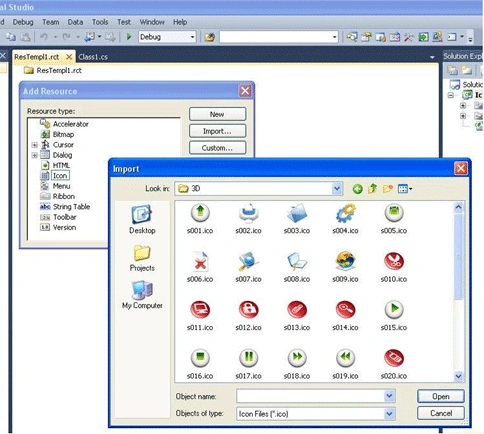Viewport: 484px width, 434px height.
Task: Open the Tools menu
Action: coord(100,22)
